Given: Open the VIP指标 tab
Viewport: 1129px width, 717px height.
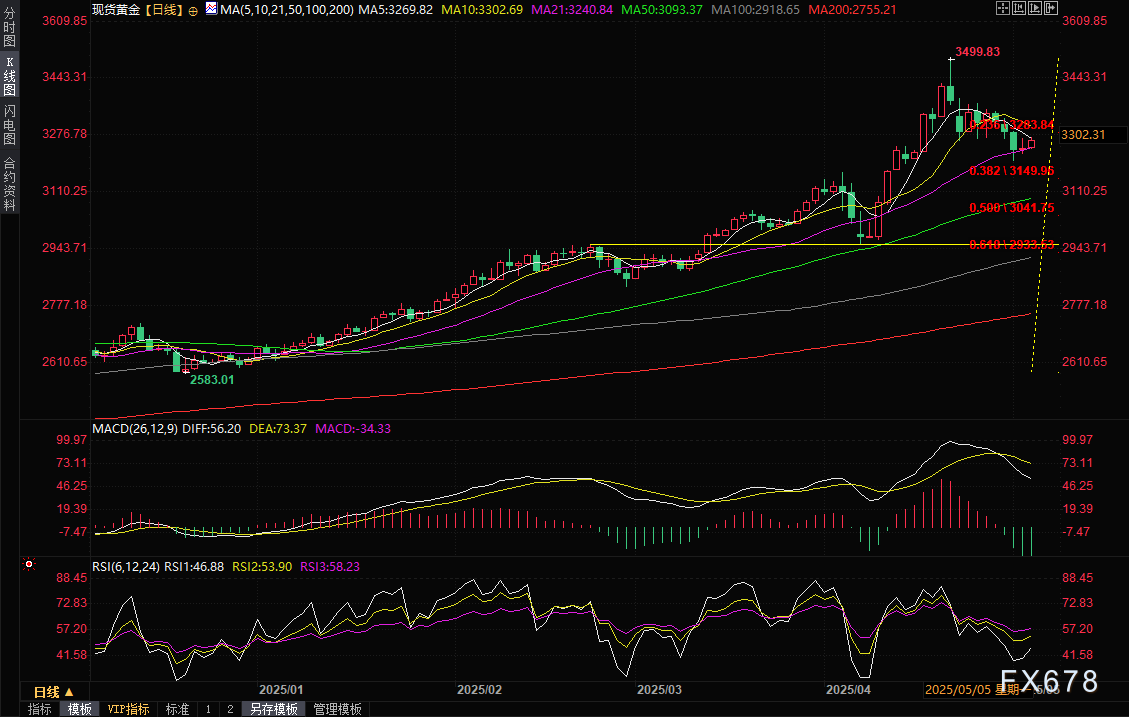Looking at the screenshot, I should point(128,709).
